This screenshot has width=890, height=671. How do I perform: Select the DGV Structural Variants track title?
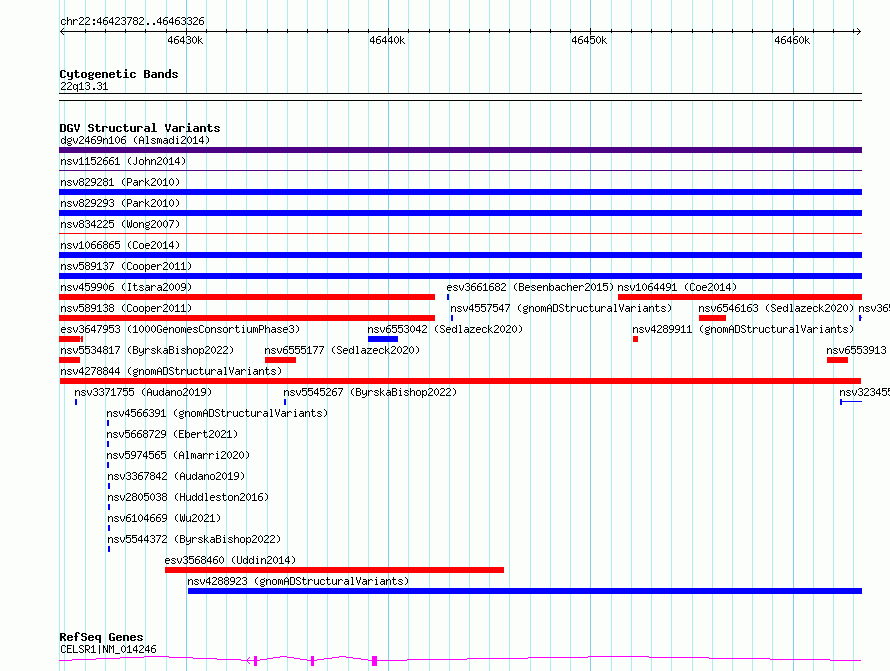click(x=140, y=128)
